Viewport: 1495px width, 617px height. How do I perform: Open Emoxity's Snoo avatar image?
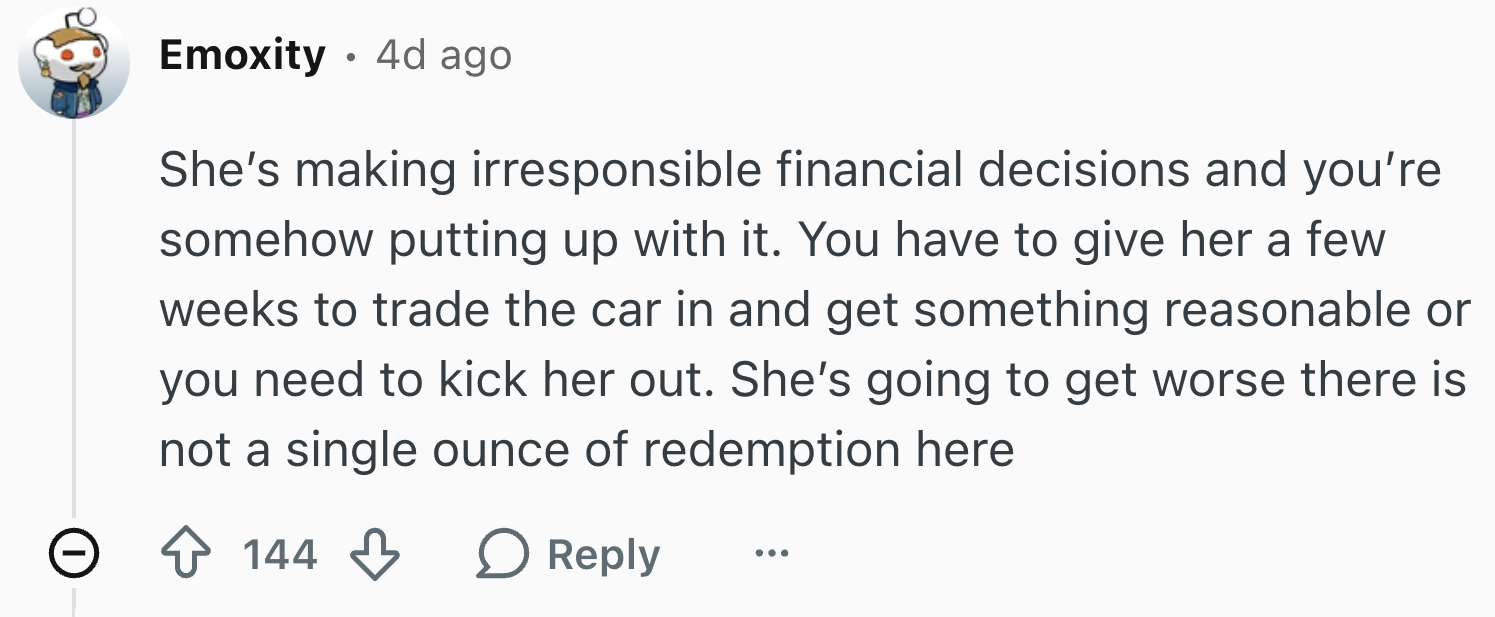(74, 62)
